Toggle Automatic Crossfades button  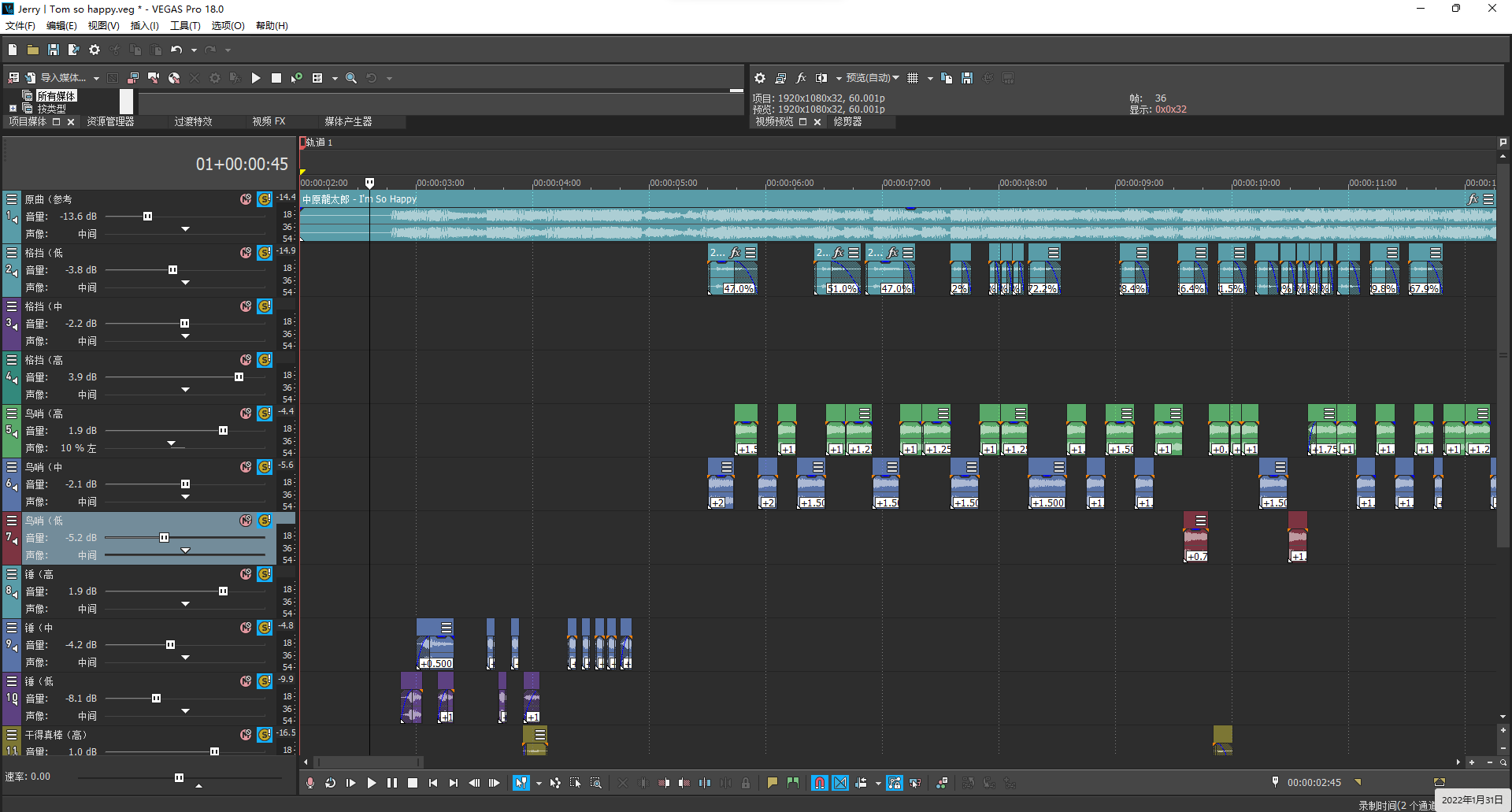click(x=840, y=783)
